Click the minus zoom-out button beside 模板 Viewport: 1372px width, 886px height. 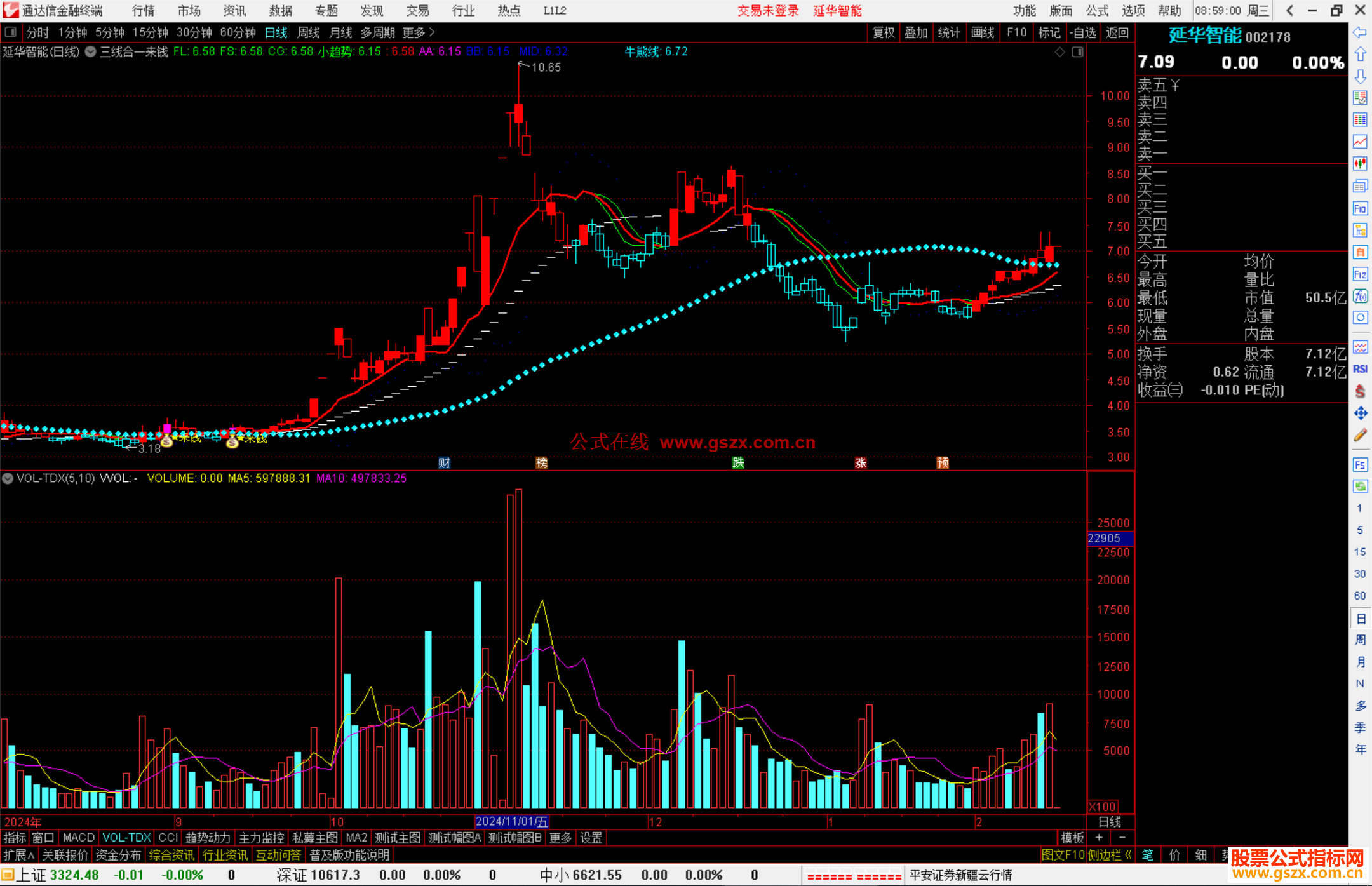[x=1122, y=838]
